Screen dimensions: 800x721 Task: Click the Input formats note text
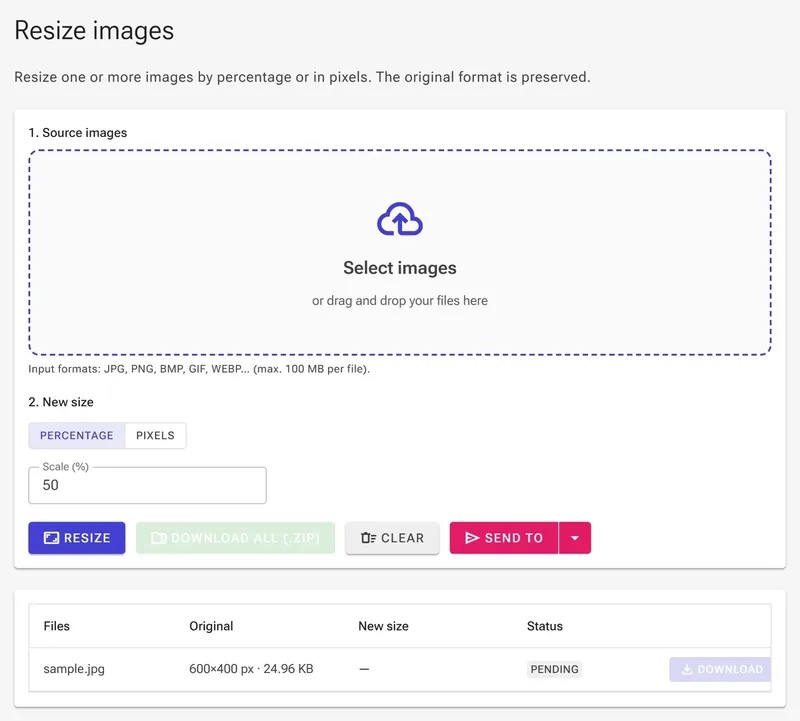pyautogui.click(x=199, y=369)
